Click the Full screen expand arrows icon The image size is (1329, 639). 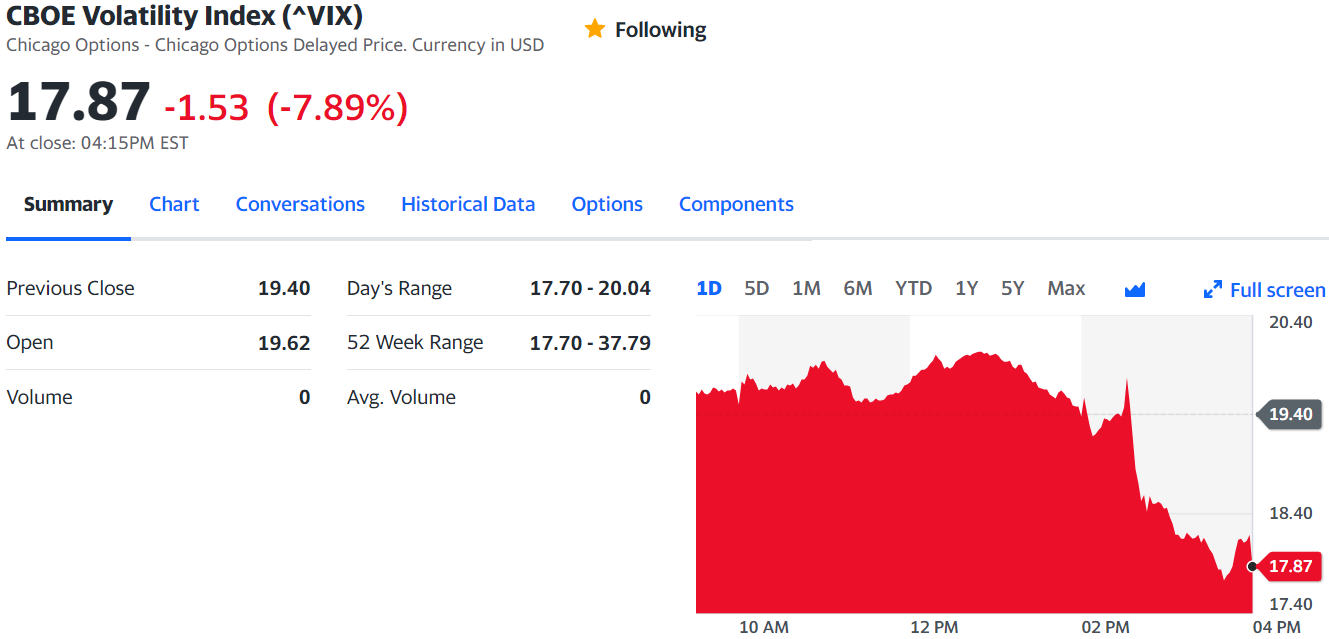click(x=1213, y=290)
